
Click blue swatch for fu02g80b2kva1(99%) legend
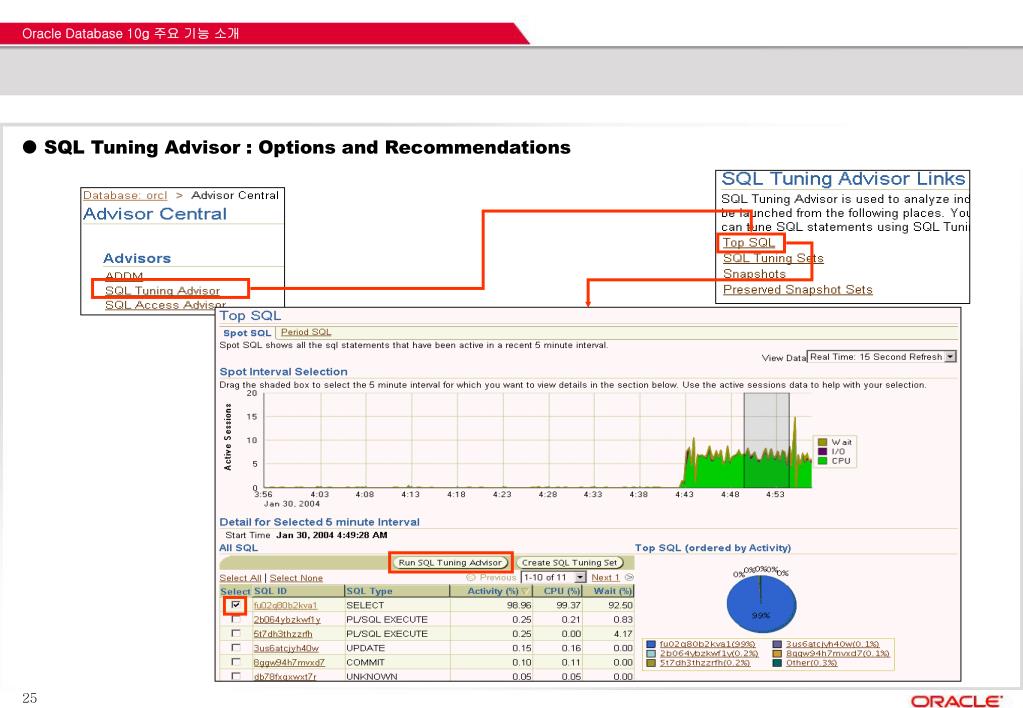650,644
